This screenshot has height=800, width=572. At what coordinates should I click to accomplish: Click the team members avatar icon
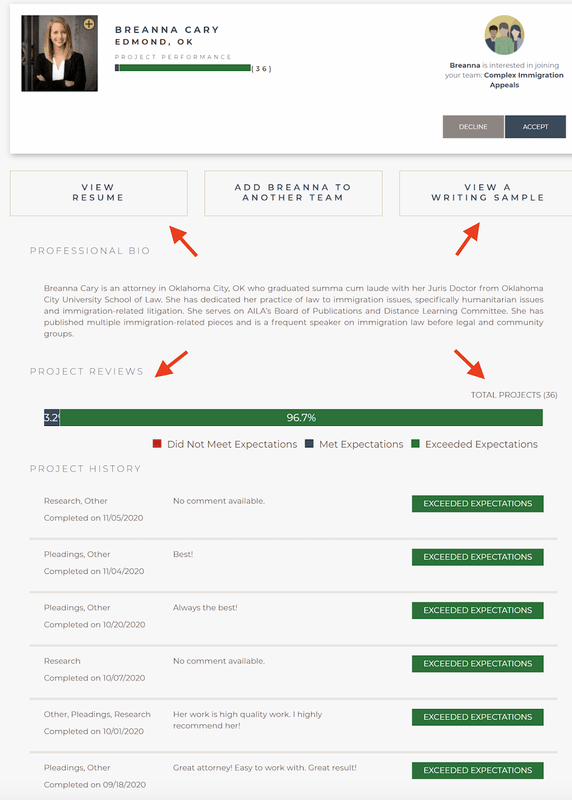(x=504, y=35)
